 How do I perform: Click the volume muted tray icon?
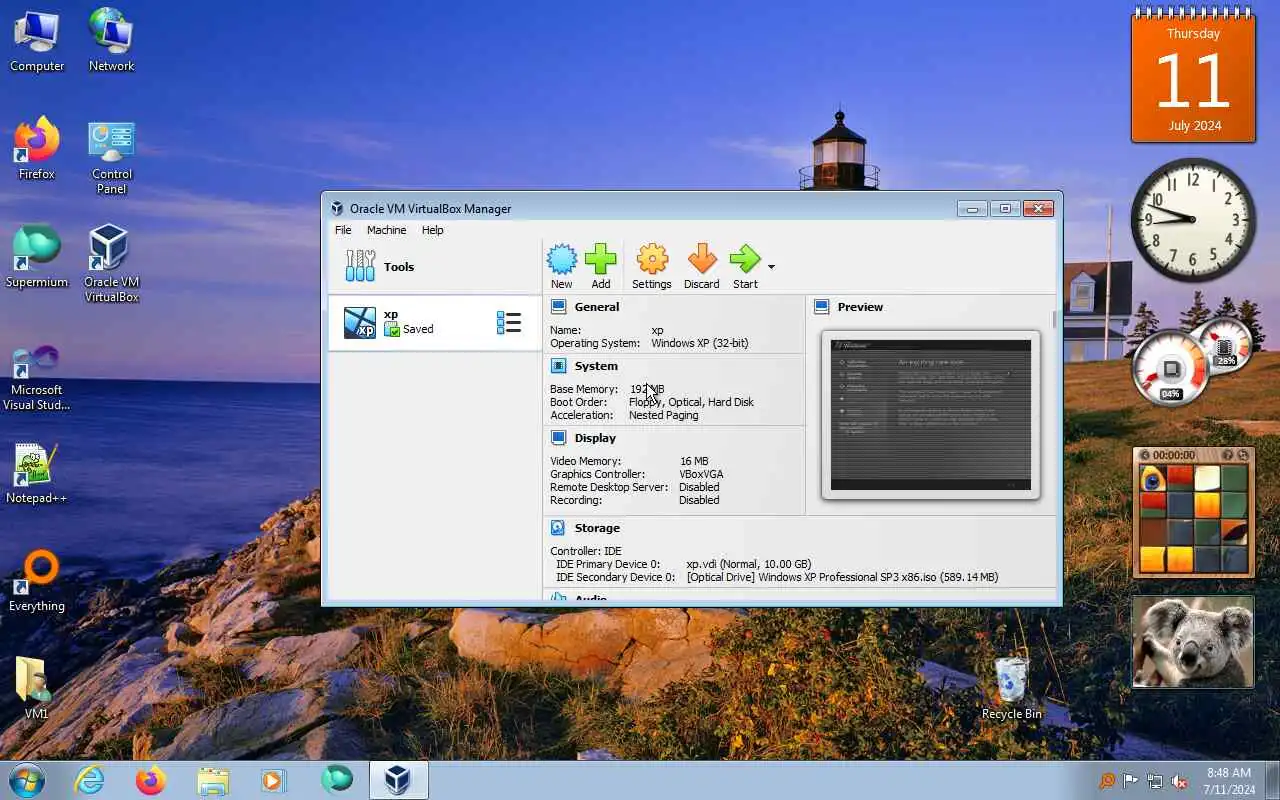coord(1179,781)
